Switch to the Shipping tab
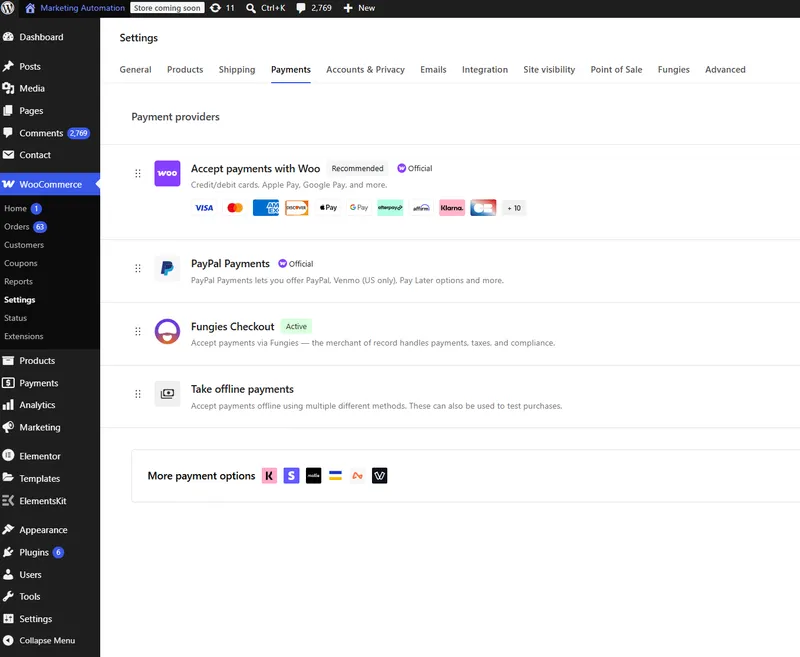 click(x=237, y=69)
